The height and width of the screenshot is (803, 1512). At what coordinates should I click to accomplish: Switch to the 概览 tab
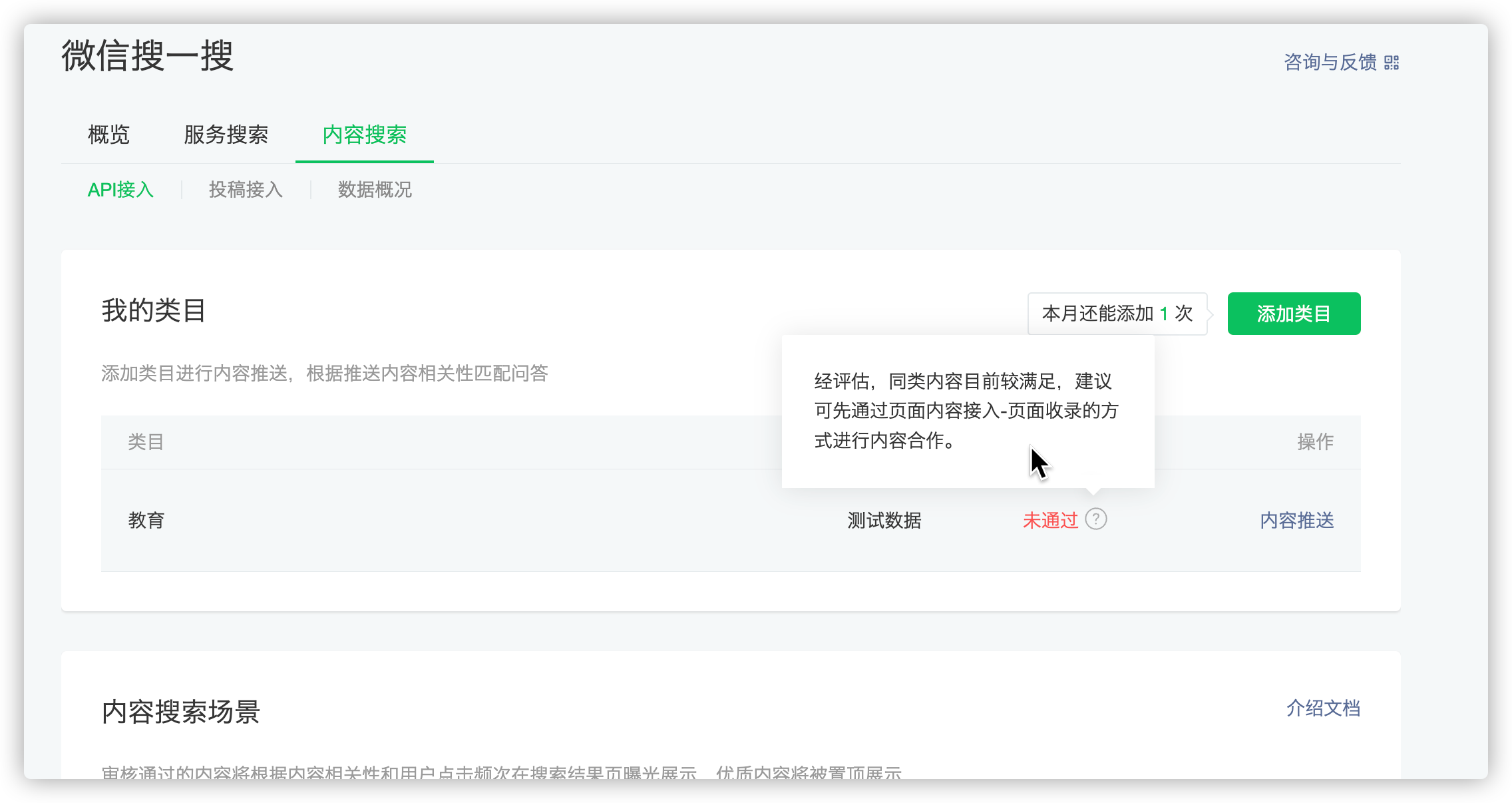pyautogui.click(x=108, y=134)
